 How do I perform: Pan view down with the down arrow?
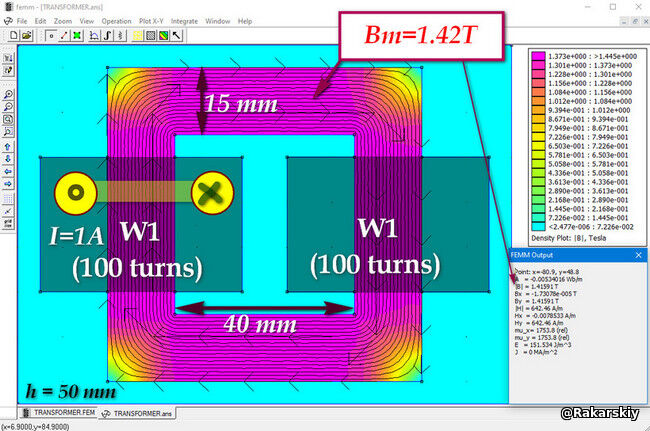click(8, 159)
